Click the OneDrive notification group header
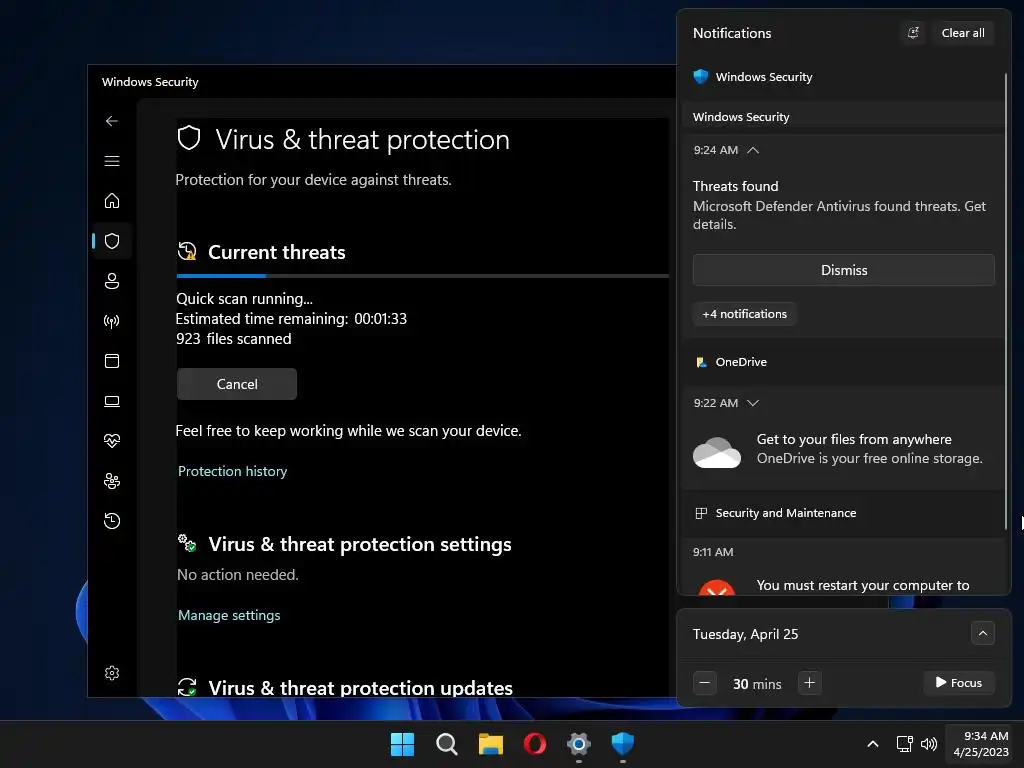Screen dimensions: 1024x768 tap(842, 362)
